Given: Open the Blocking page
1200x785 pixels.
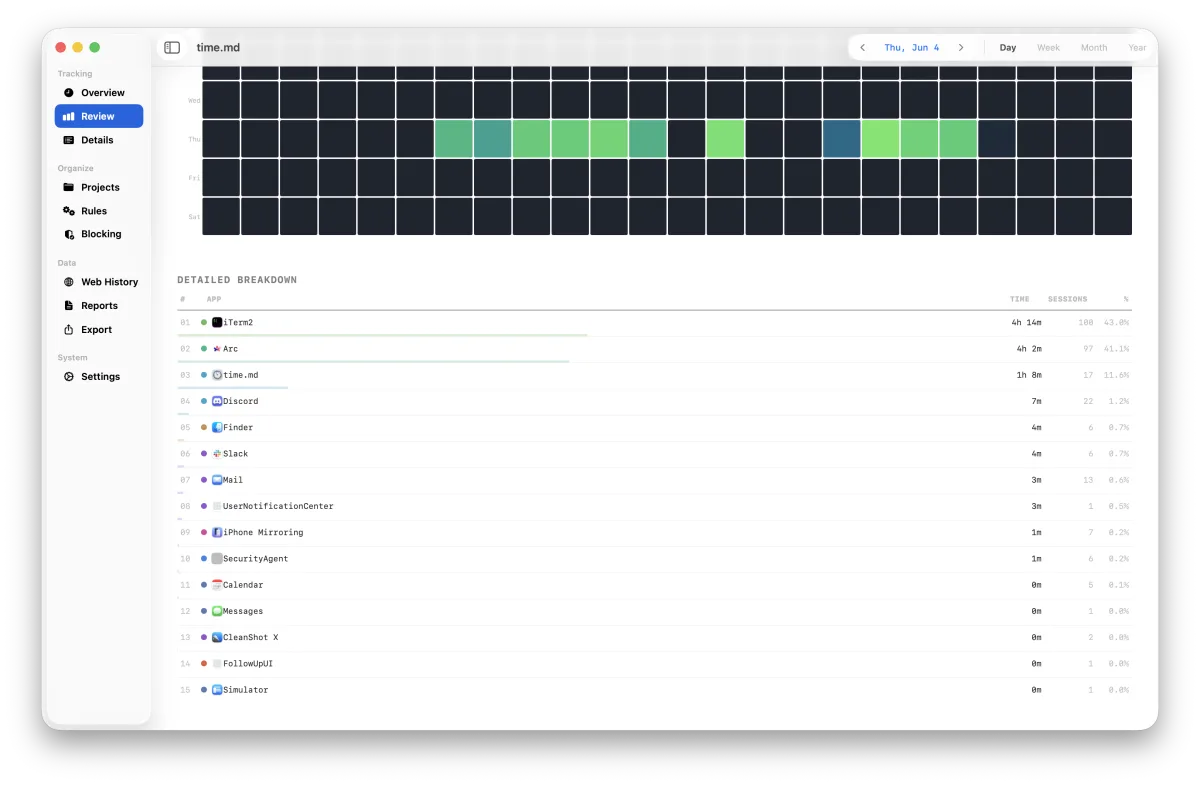Looking at the screenshot, I should tap(99, 234).
